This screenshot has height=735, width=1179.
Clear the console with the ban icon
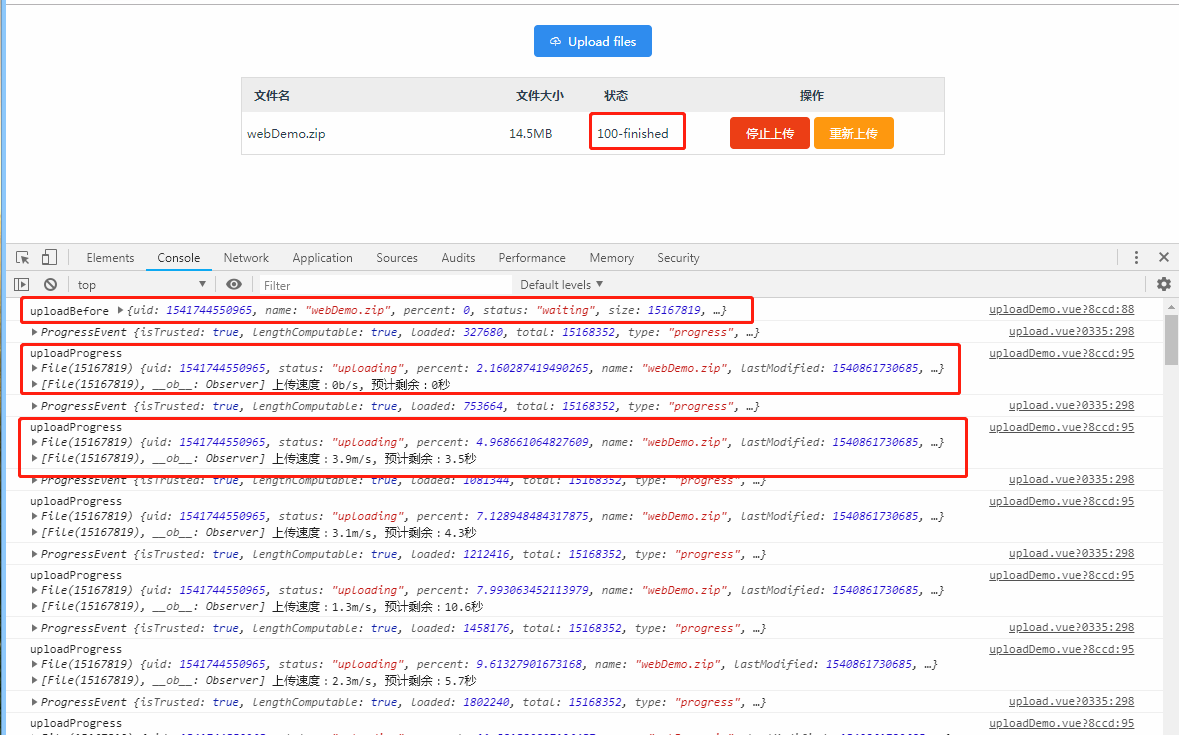pos(50,285)
